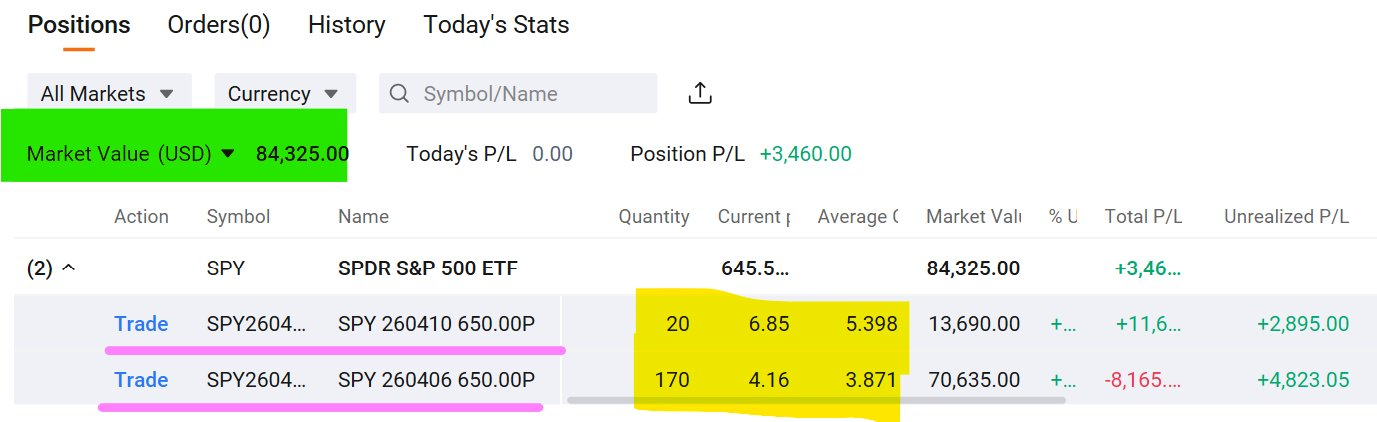This screenshot has height=422, width=1377.
Task: Click the Name column header
Action: [x=363, y=217]
